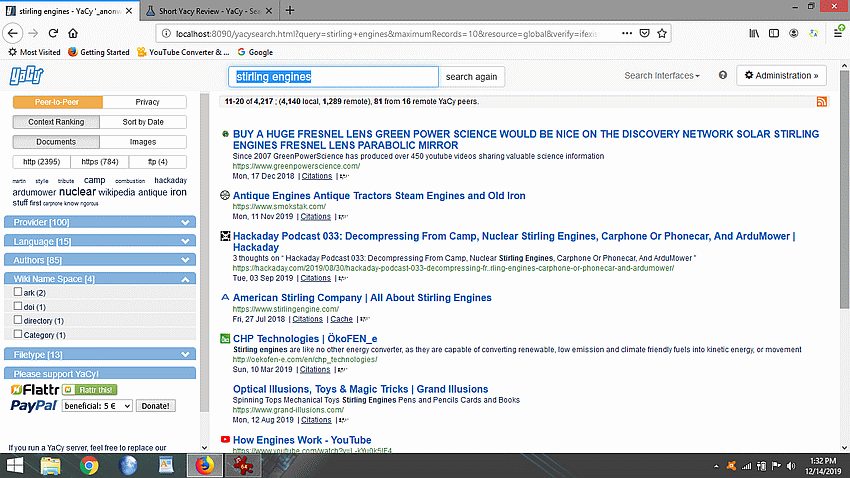Switch to Short Yacy Review tab
The height and width of the screenshot is (478, 850).
click(x=209, y=11)
